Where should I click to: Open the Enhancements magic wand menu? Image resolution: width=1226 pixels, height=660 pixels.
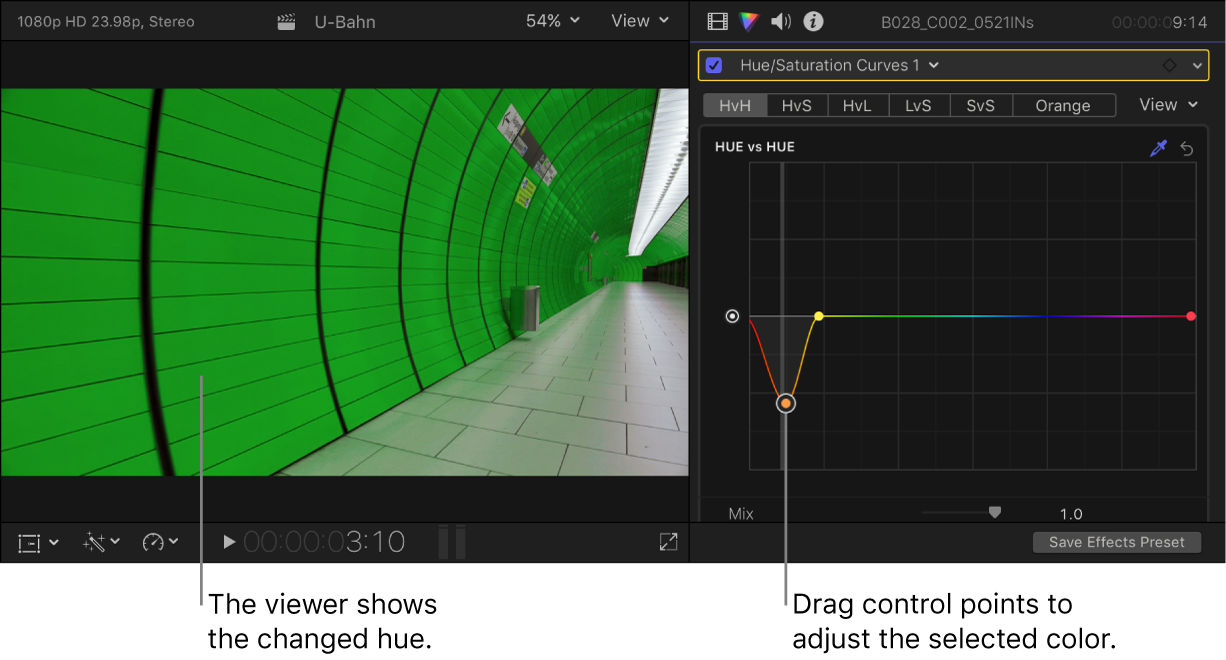coord(99,542)
